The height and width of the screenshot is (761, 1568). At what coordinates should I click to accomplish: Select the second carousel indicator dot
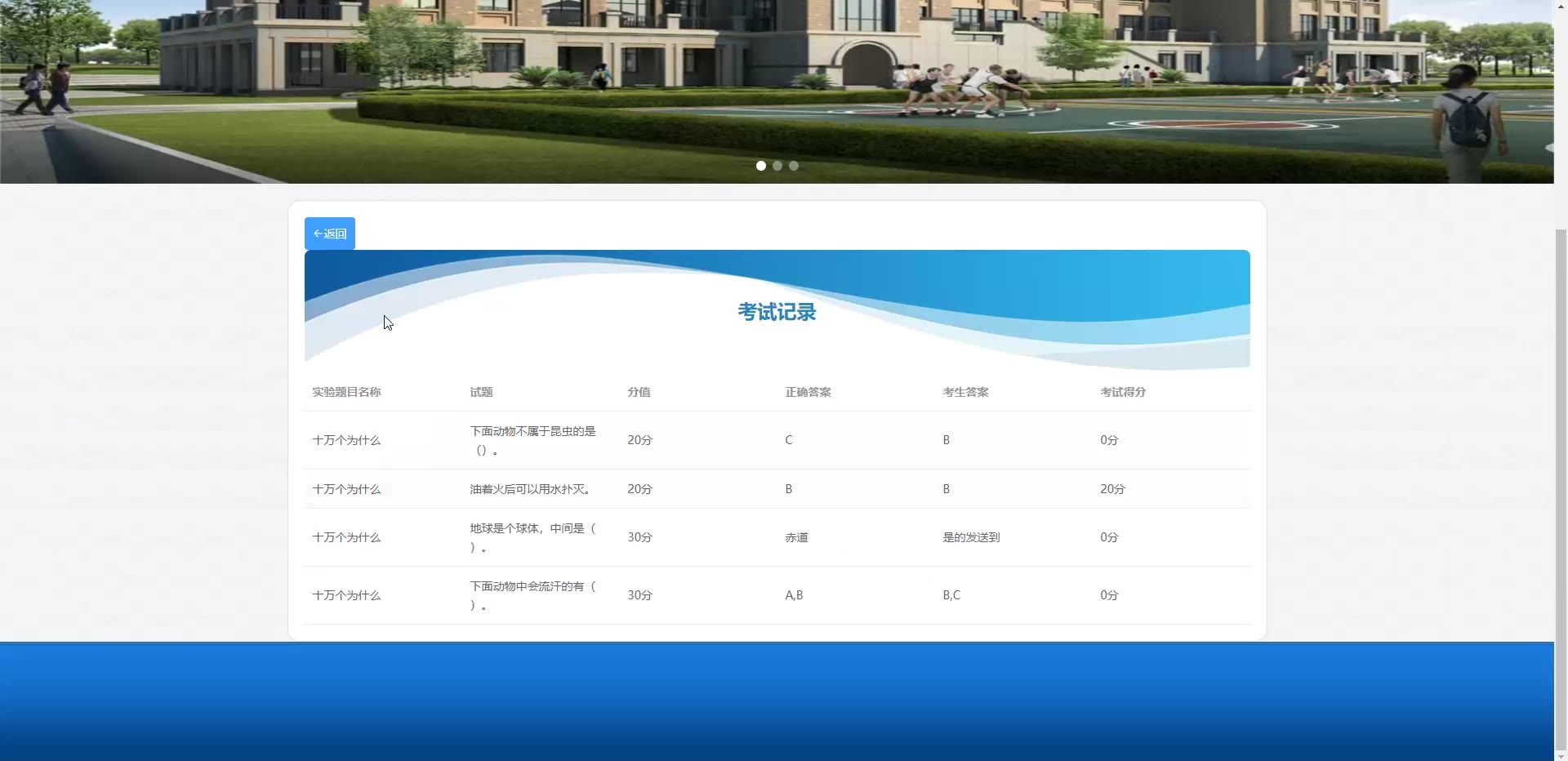tap(777, 166)
